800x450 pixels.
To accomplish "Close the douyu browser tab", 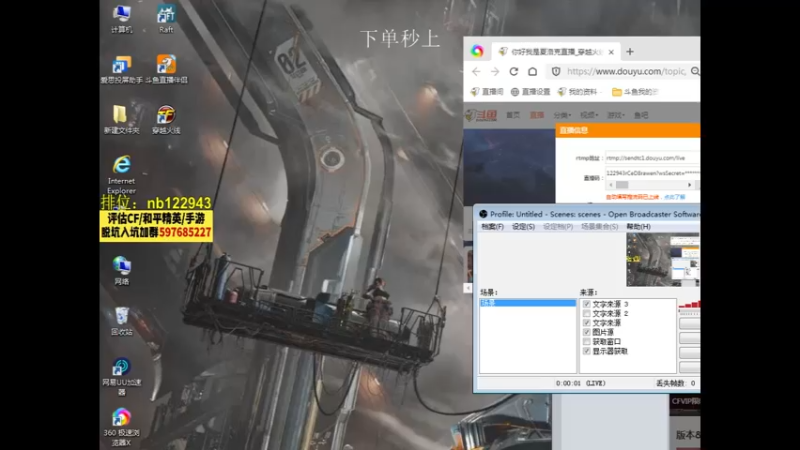I will [611, 52].
